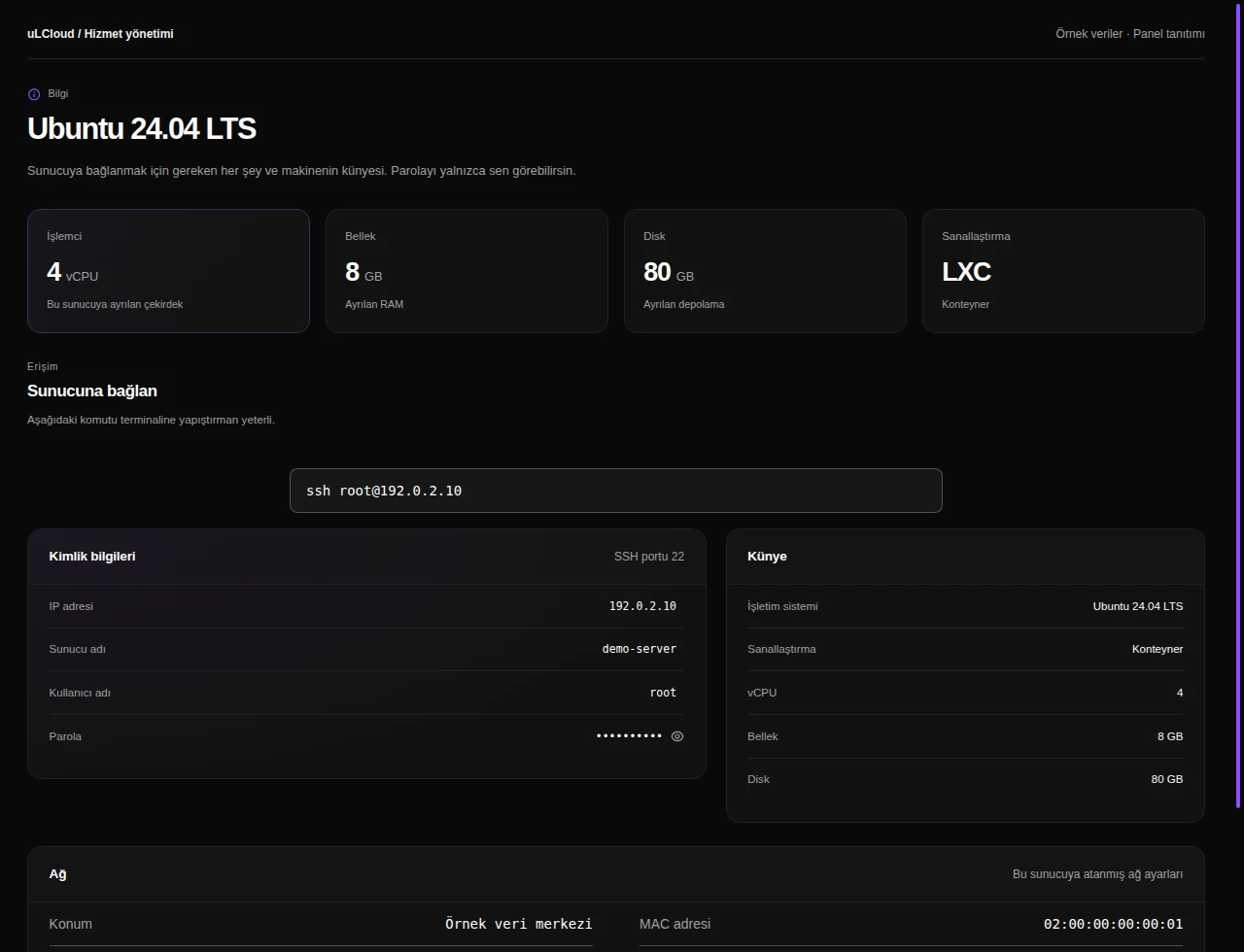Select the Sanallaştırma LXC card

(x=1063, y=271)
